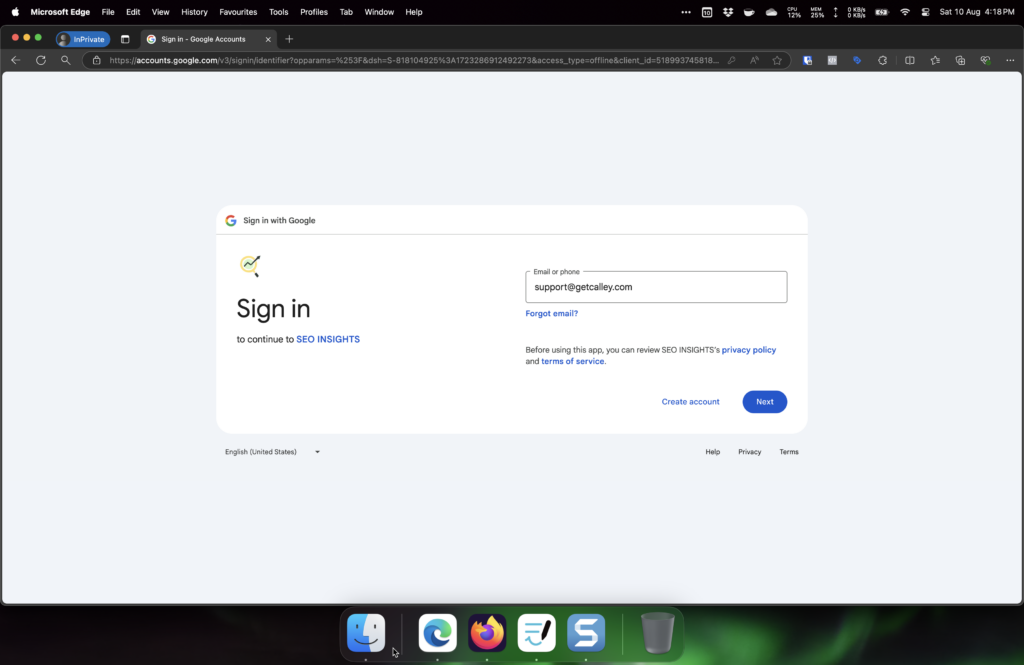This screenshot has height=665, width=1024.
Task: Open Microsoft Edge from the Dock
Action: click(x=437, y=632)
